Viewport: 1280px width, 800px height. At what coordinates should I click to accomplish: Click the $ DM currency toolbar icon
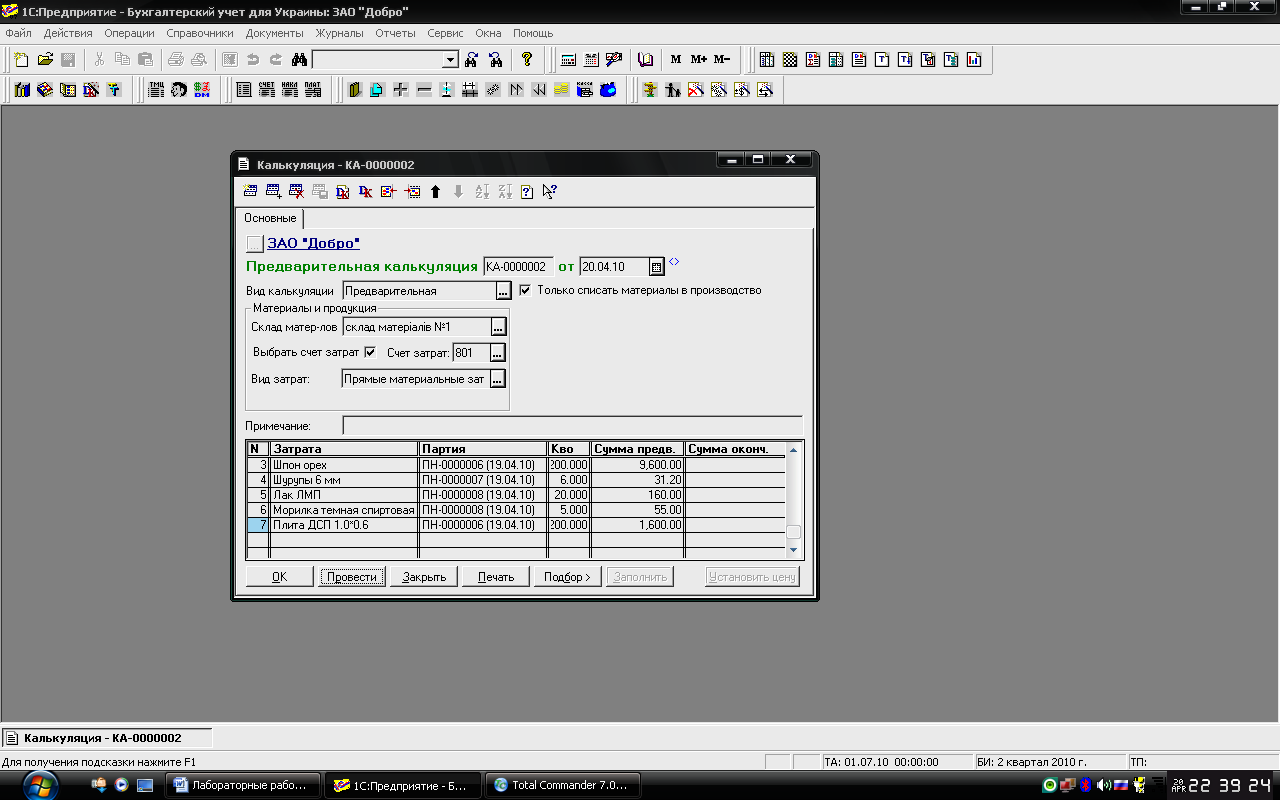point(202,90)
